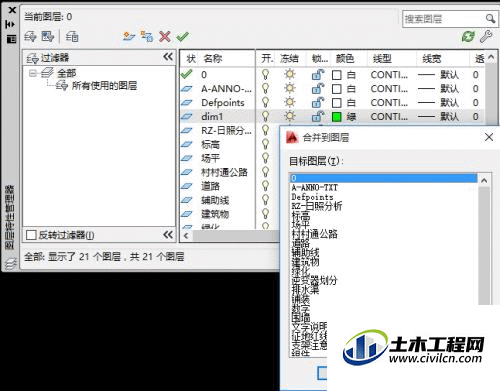Freeze layer A-ANNO using the sun icon
Viewport: 500px width, 391px height.
pyautogui.click(x=290, y=88)
